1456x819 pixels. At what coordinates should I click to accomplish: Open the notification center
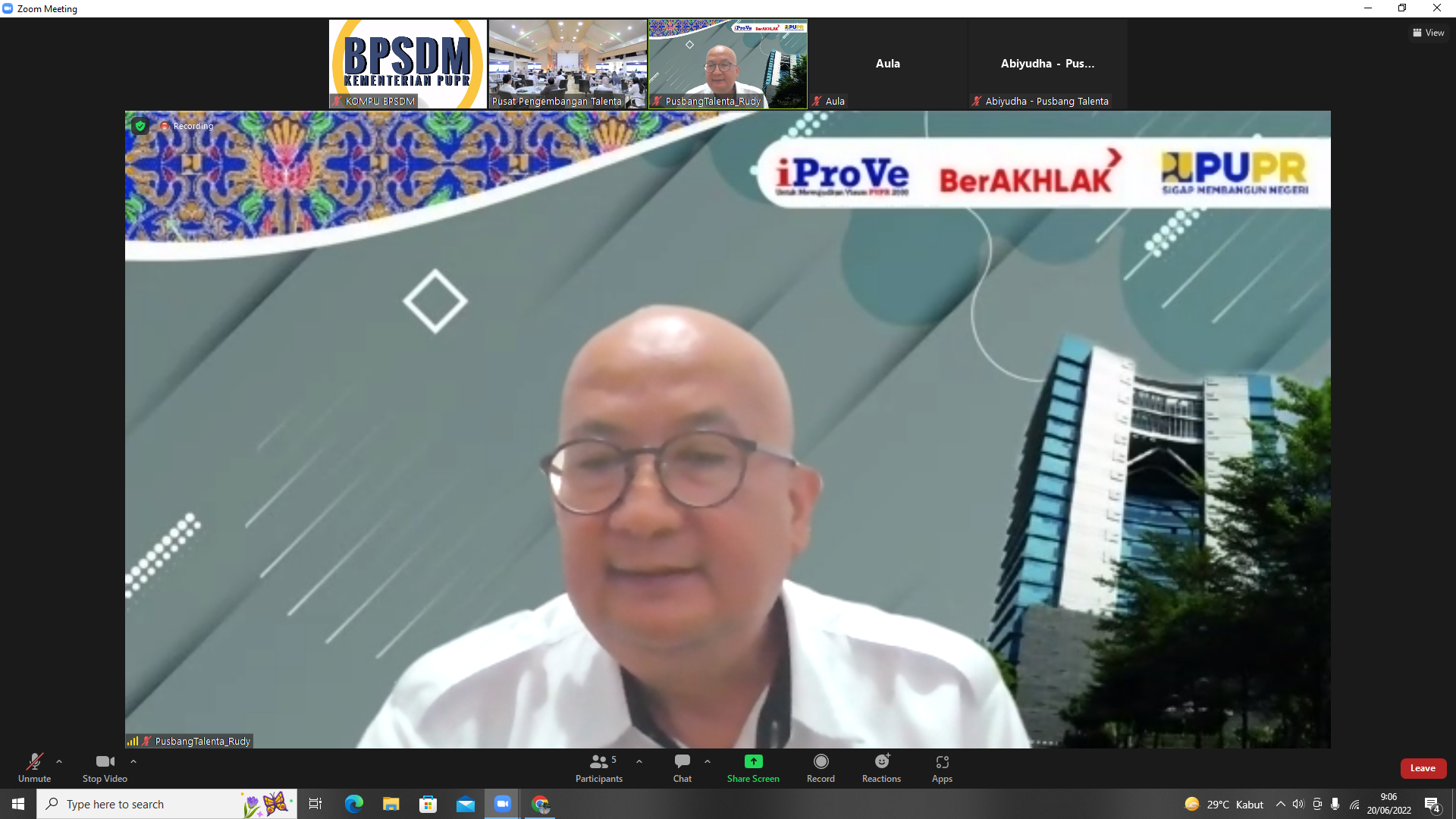[x=1432, y=805]
